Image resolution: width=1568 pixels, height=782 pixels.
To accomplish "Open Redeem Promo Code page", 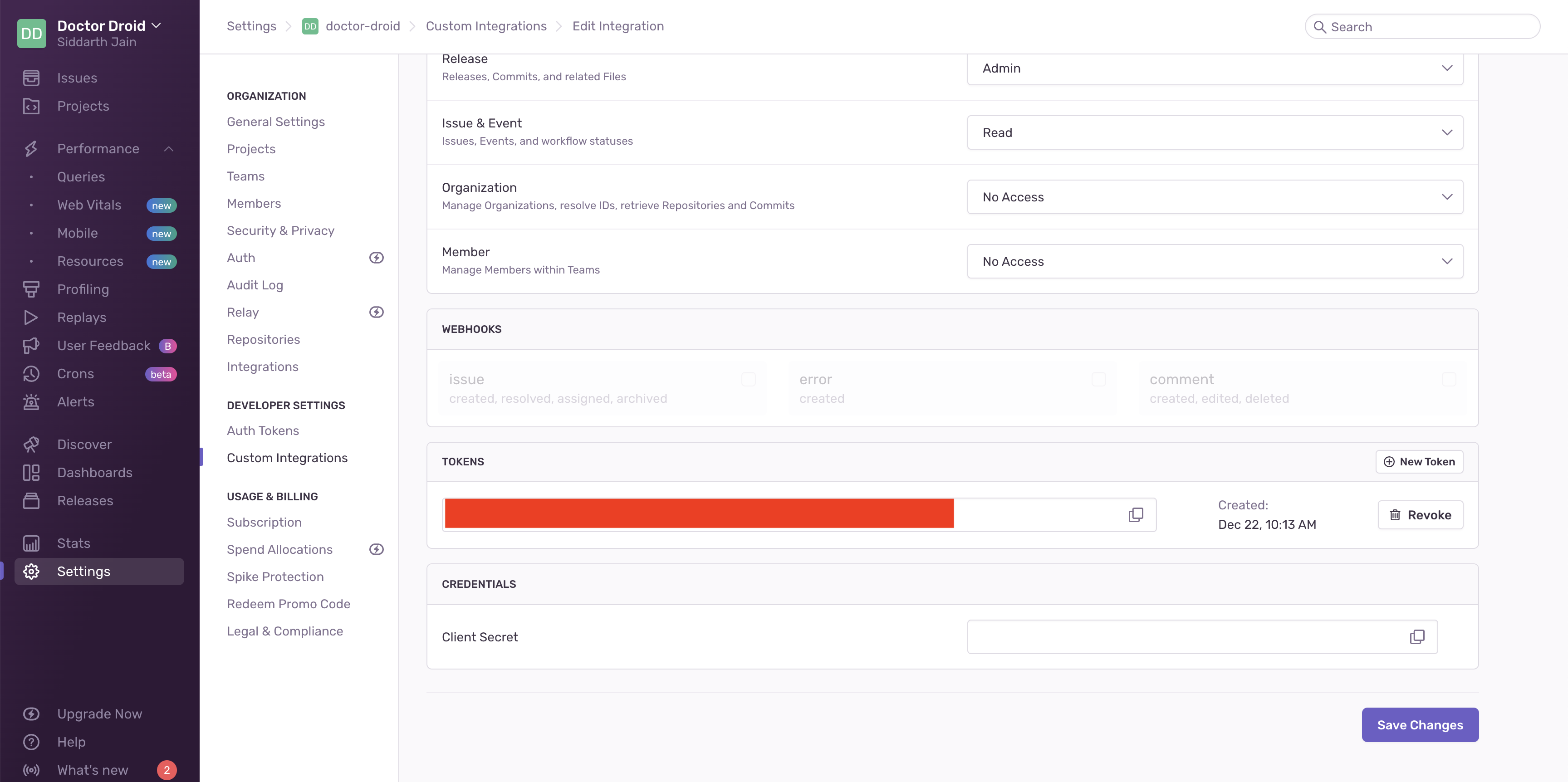I will coord(289,604).
